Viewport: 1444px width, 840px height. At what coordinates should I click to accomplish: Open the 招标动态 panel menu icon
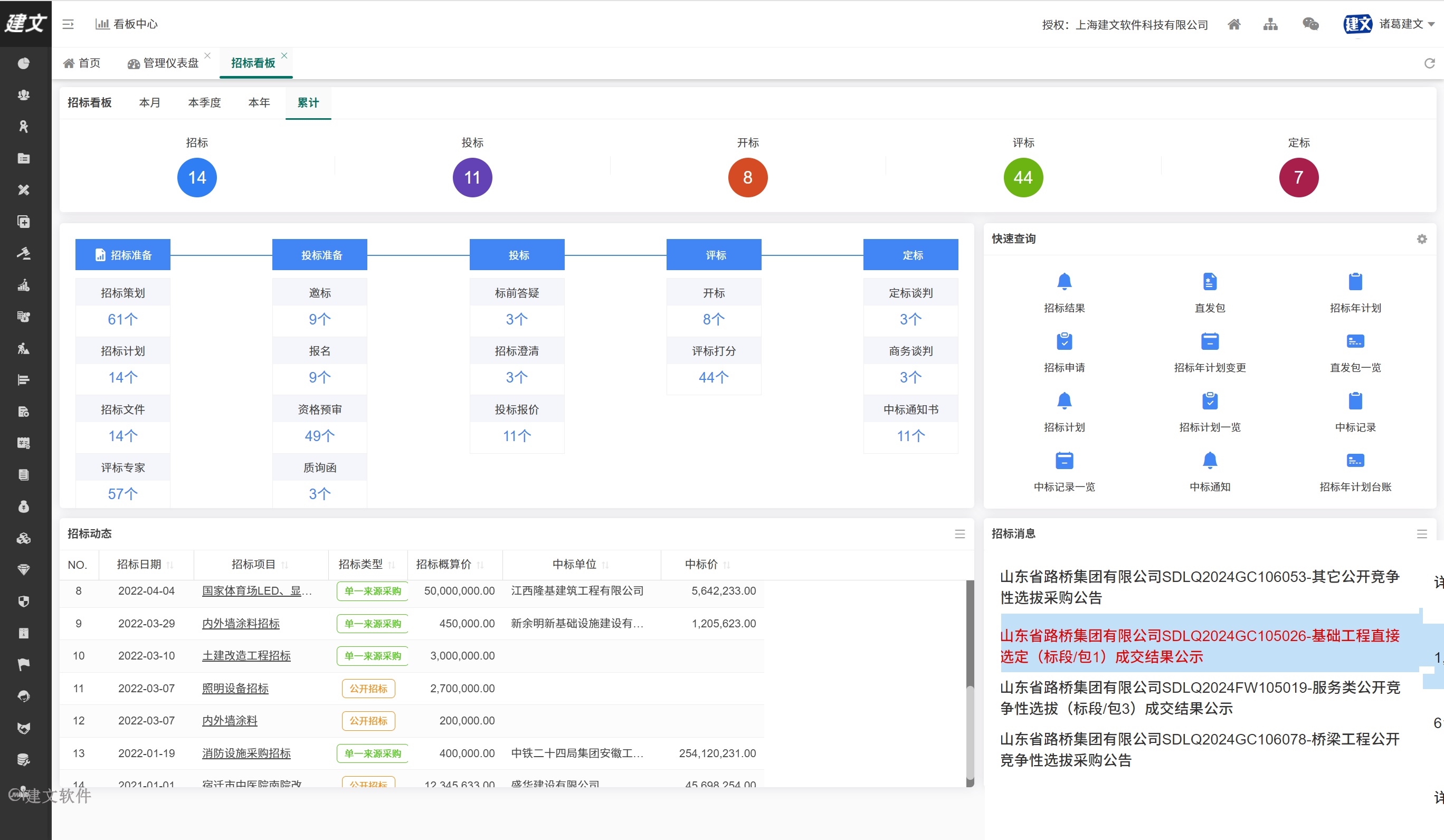[x=960, y=534]
